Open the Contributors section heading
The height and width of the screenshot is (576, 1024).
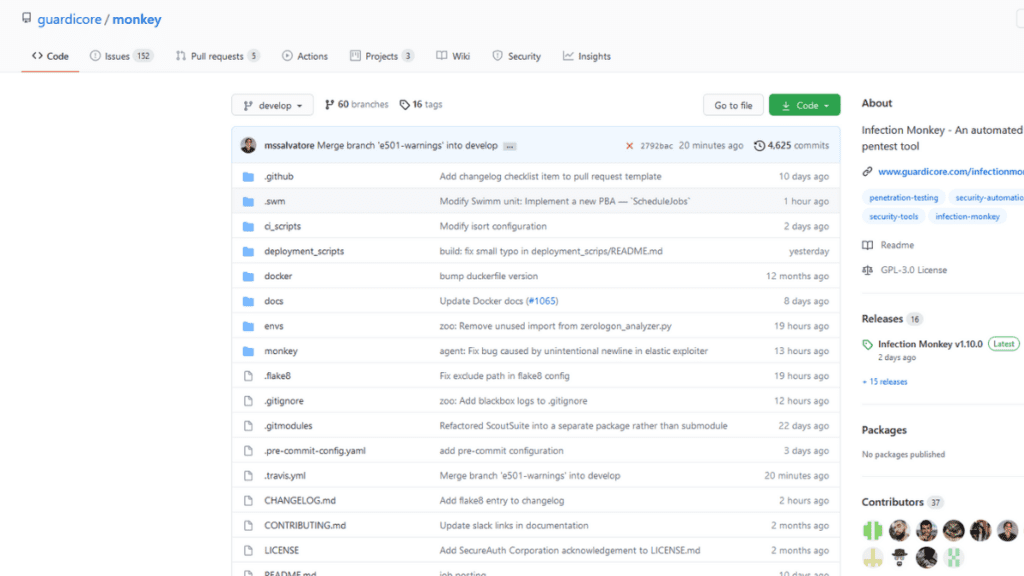(x=893, y=502)
